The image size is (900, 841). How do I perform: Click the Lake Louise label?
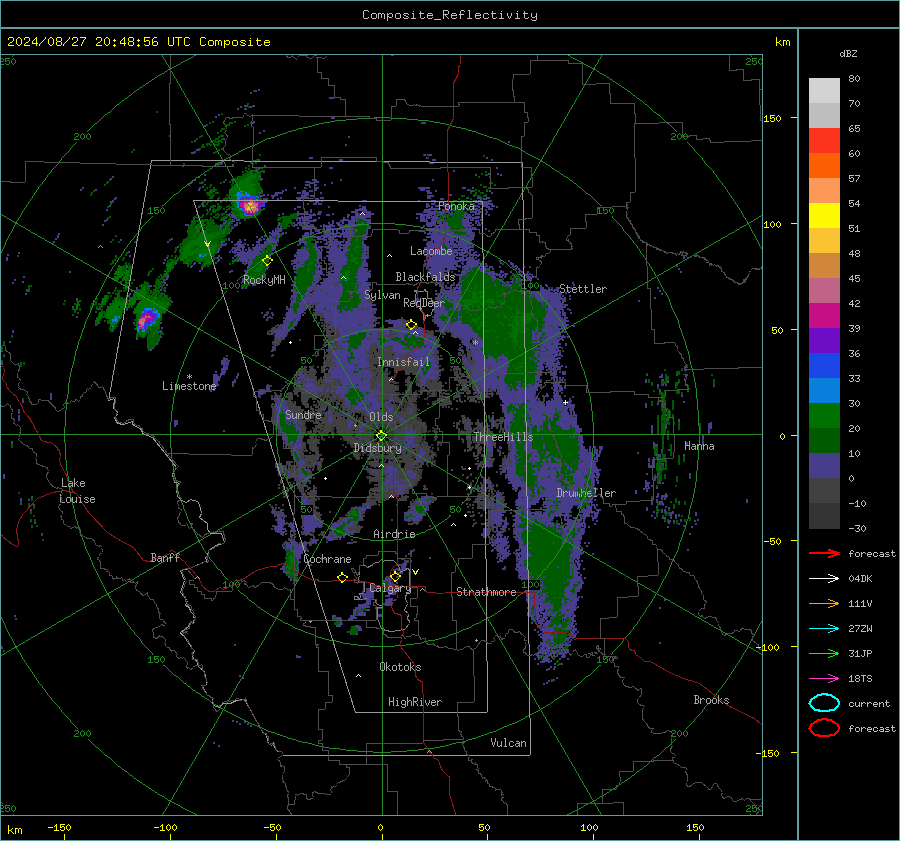click(x=77, y=491)
